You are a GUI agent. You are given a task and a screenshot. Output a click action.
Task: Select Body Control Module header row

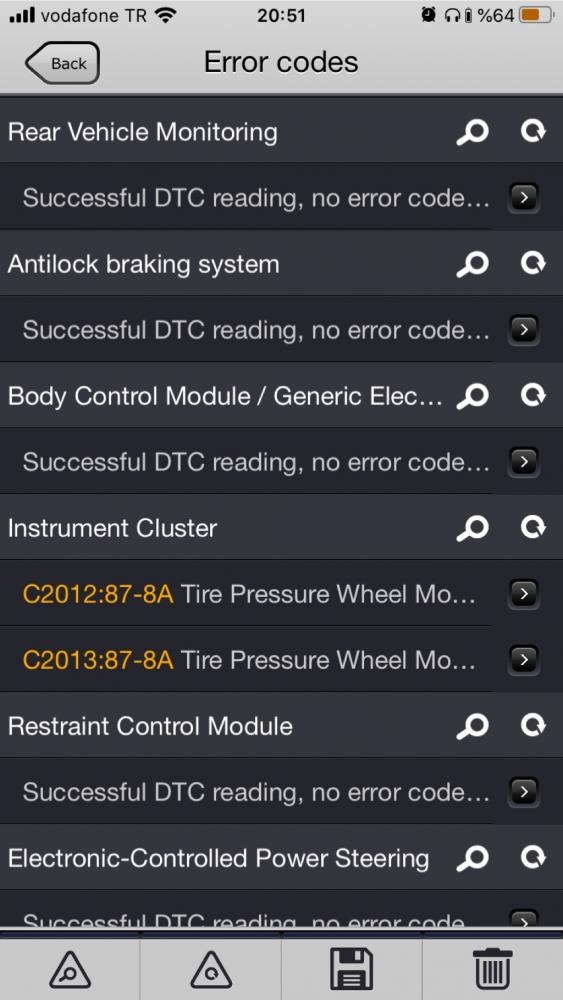point(281,395)
